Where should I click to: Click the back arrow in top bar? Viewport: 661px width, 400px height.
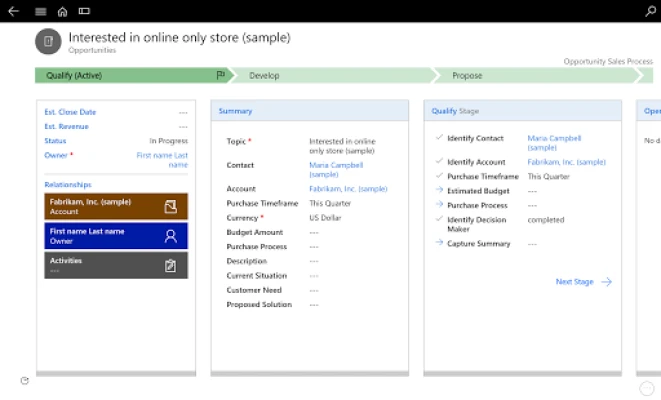coord(13,11)
